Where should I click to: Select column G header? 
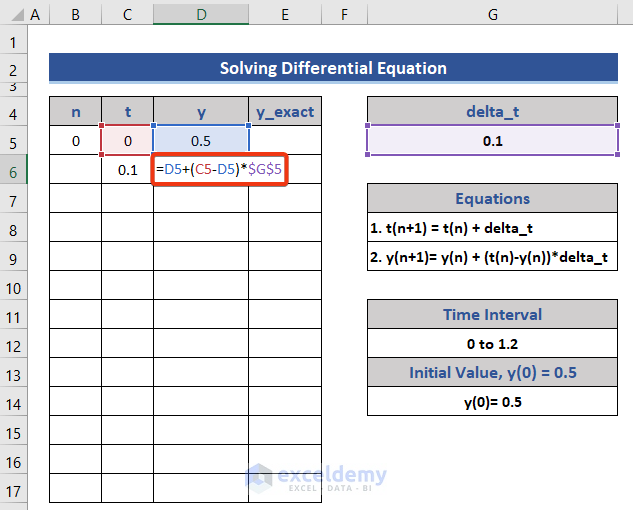coord(493,15)
